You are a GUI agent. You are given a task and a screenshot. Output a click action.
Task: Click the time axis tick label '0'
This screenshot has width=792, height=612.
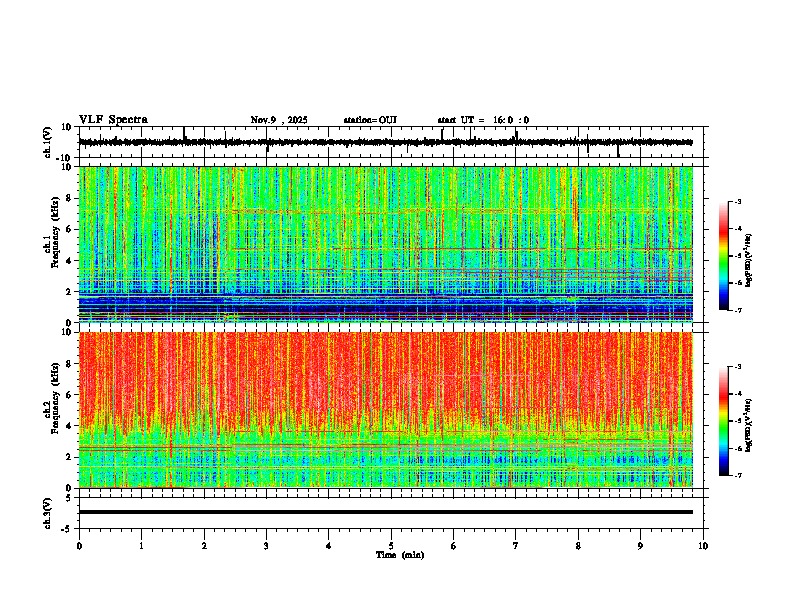coord(79,546)
